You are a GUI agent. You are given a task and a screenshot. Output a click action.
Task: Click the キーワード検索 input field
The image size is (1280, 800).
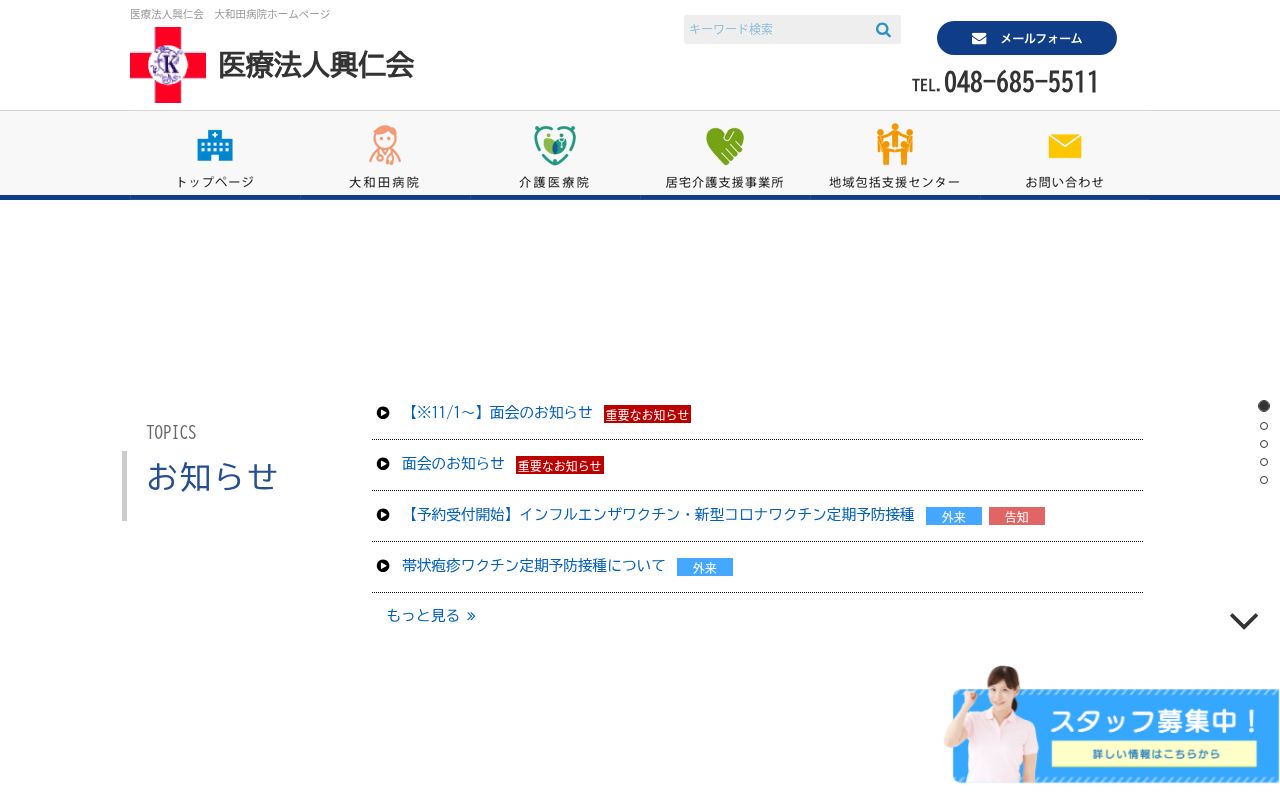(x=778, y=30)
